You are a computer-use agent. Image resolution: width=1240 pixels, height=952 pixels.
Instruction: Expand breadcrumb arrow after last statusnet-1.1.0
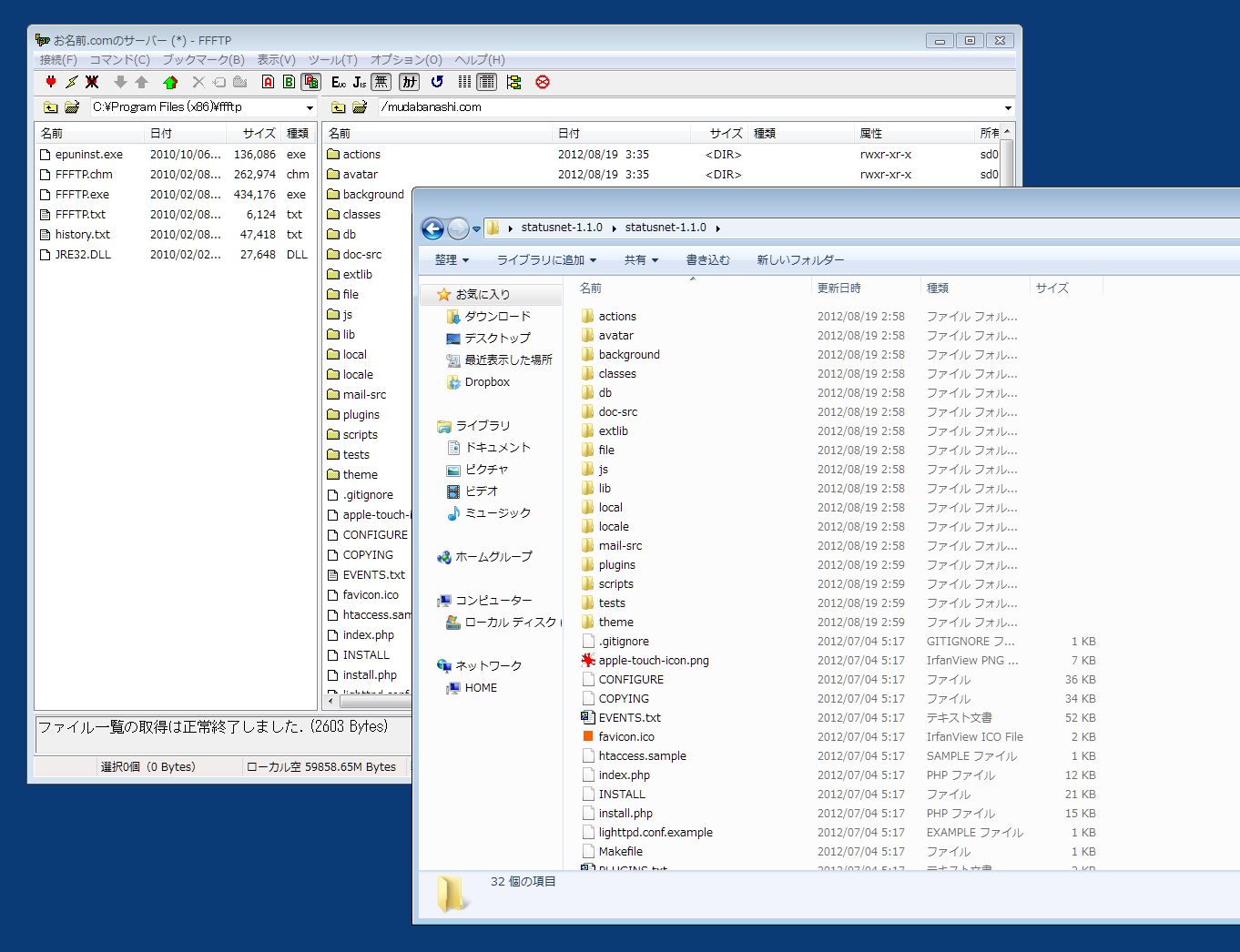(718, 228)
